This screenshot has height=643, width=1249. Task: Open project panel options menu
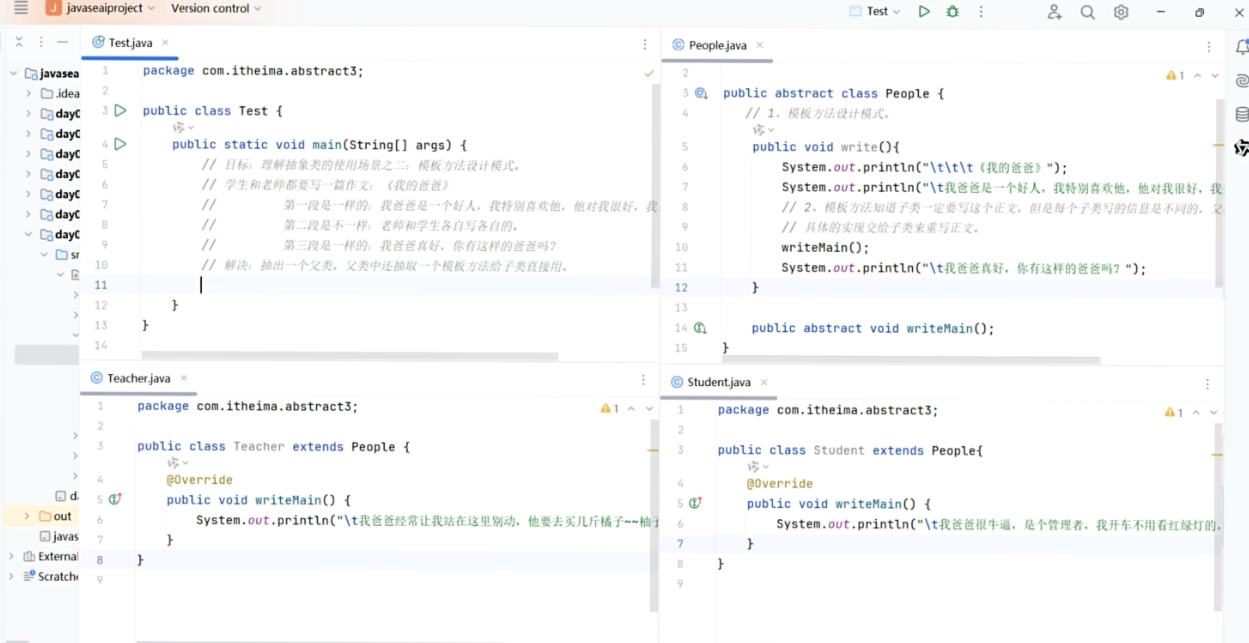(41, 42)
